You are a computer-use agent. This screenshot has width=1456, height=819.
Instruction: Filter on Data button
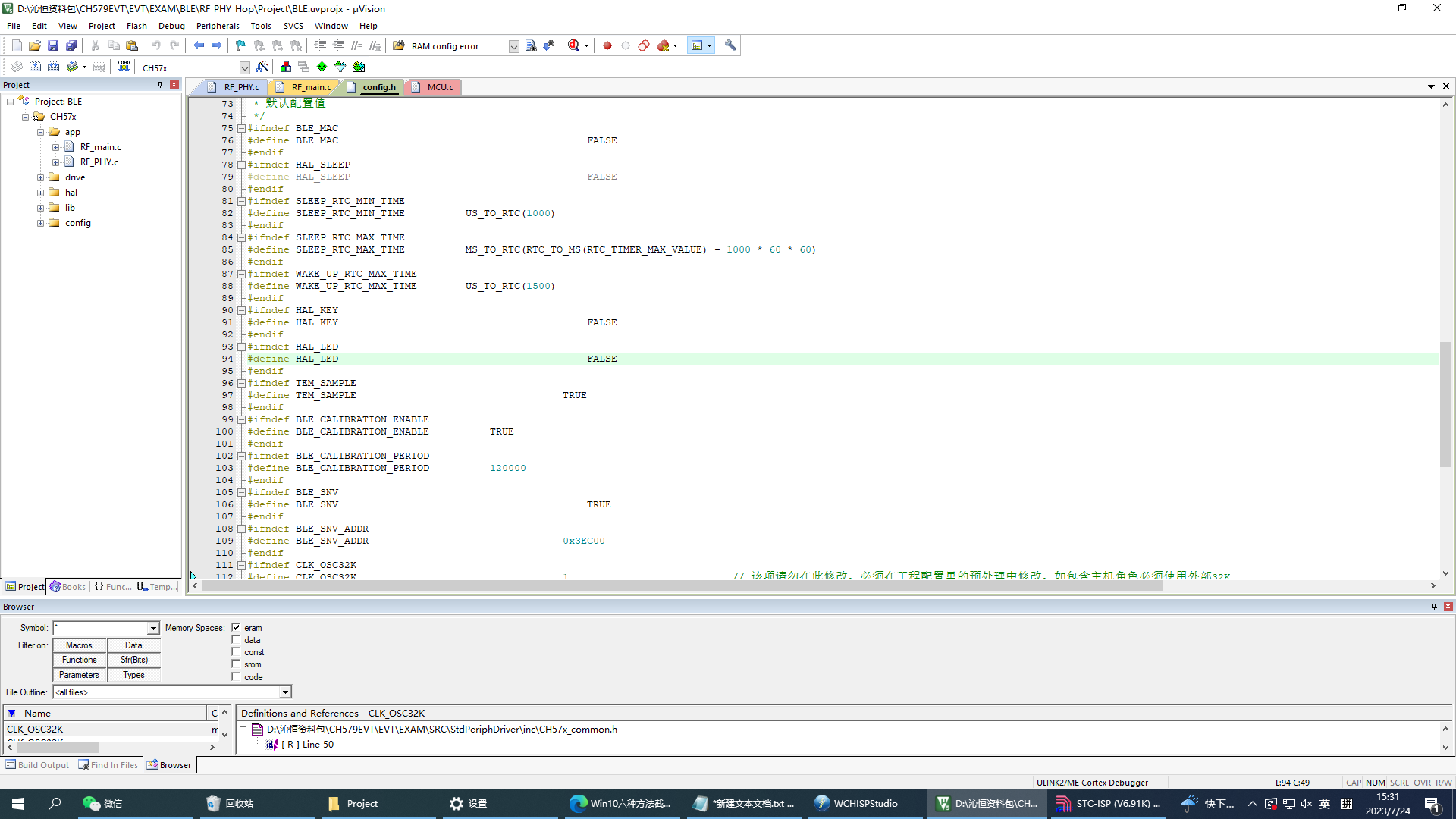(133, 645)
